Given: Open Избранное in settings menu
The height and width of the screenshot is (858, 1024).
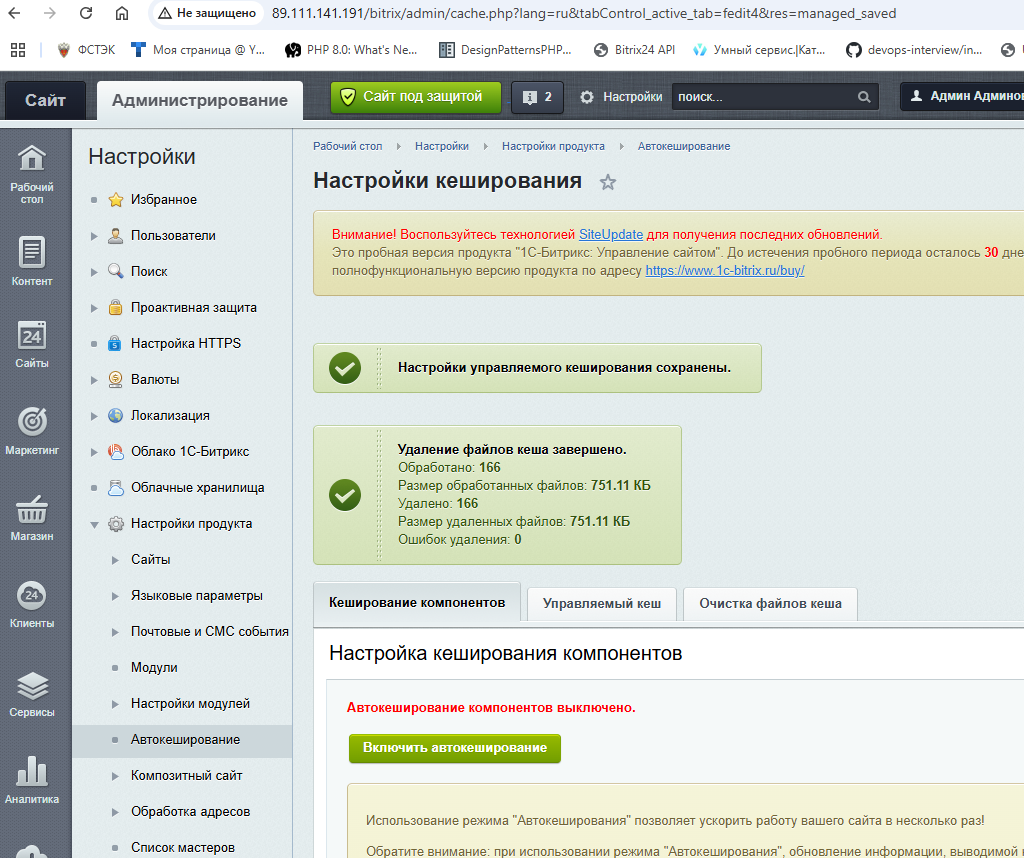Looking at the screenshot, I should 163,200.
